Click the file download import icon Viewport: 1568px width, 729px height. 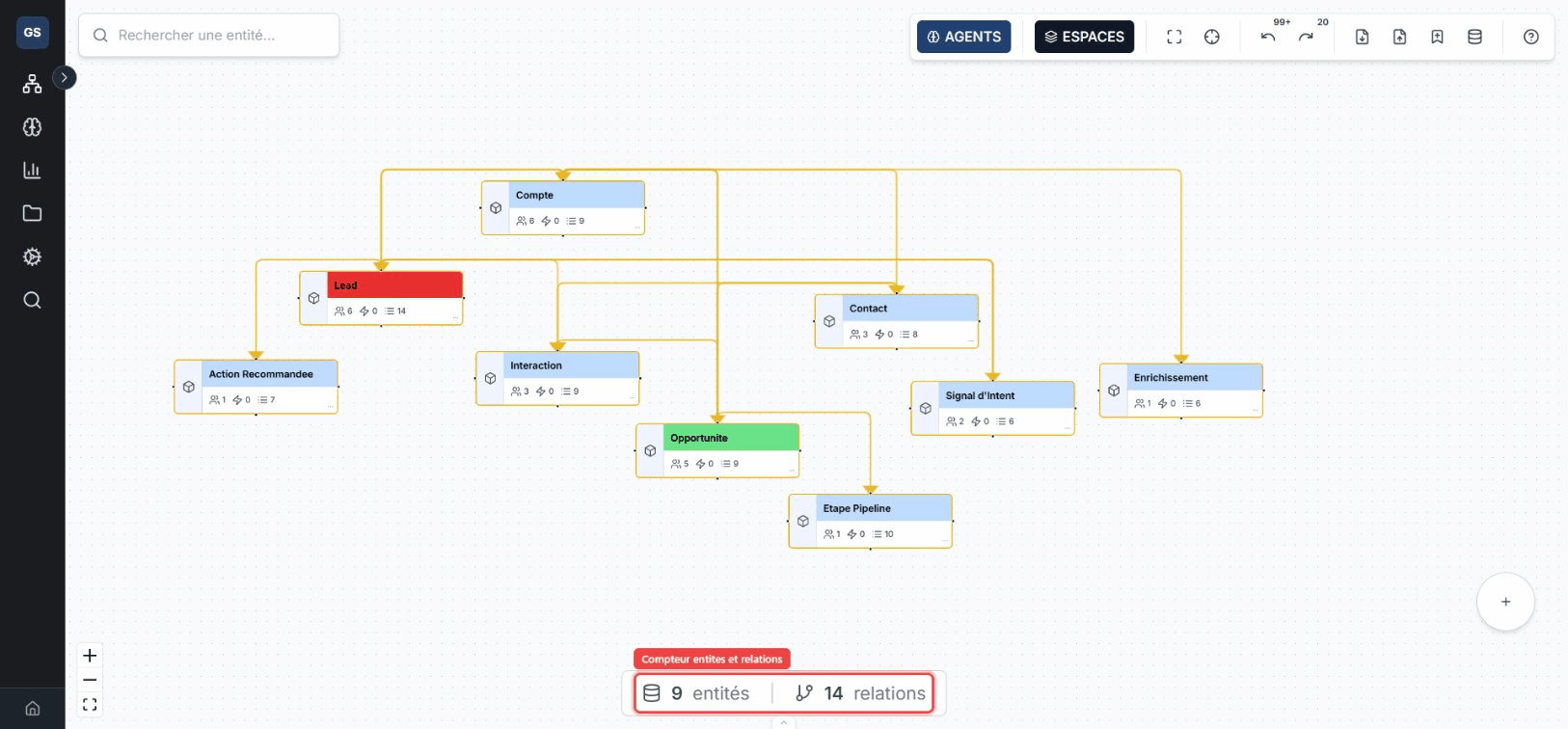(1362, 37)
